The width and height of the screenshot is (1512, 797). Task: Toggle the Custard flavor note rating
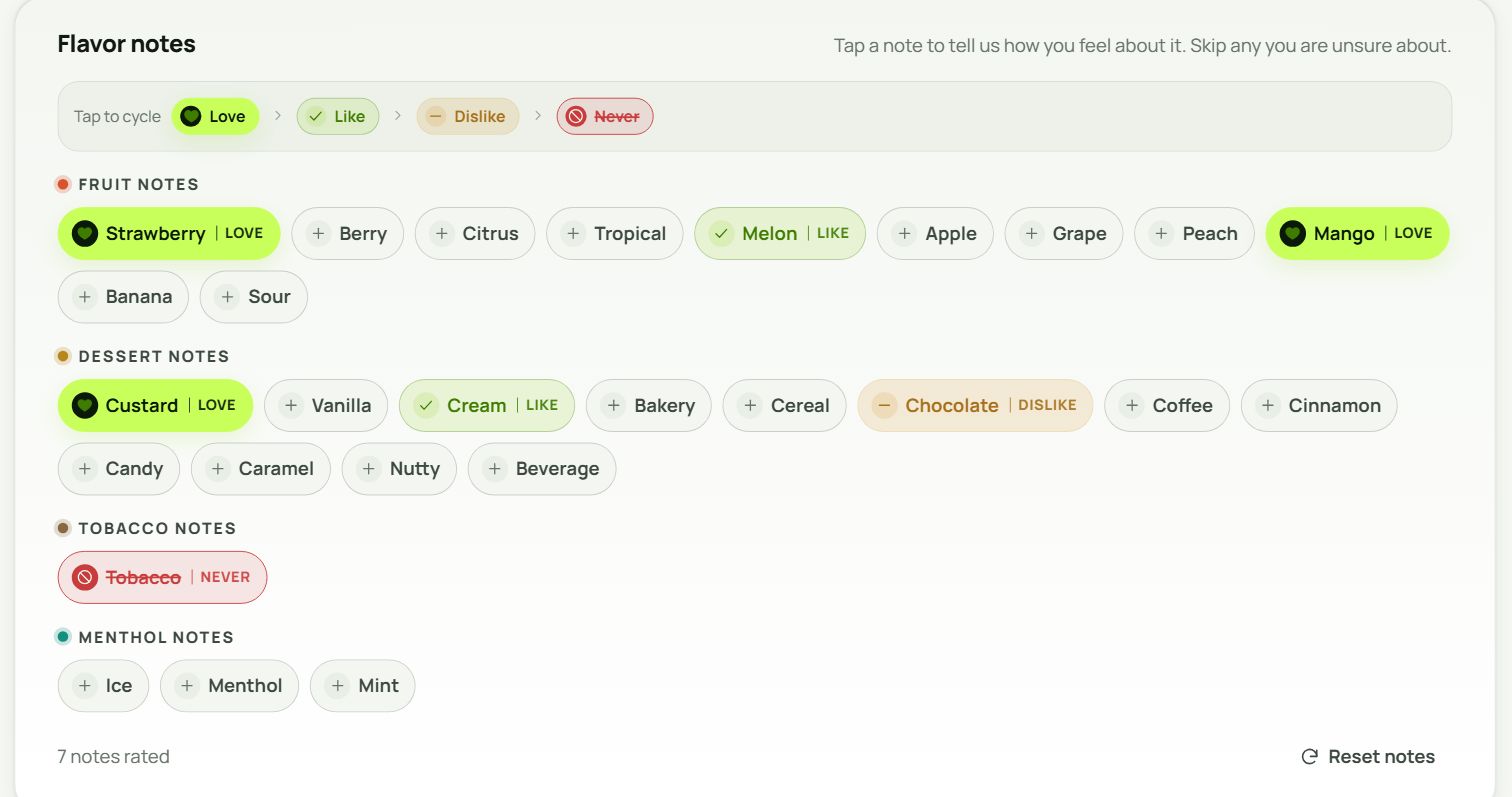(155, 405)
